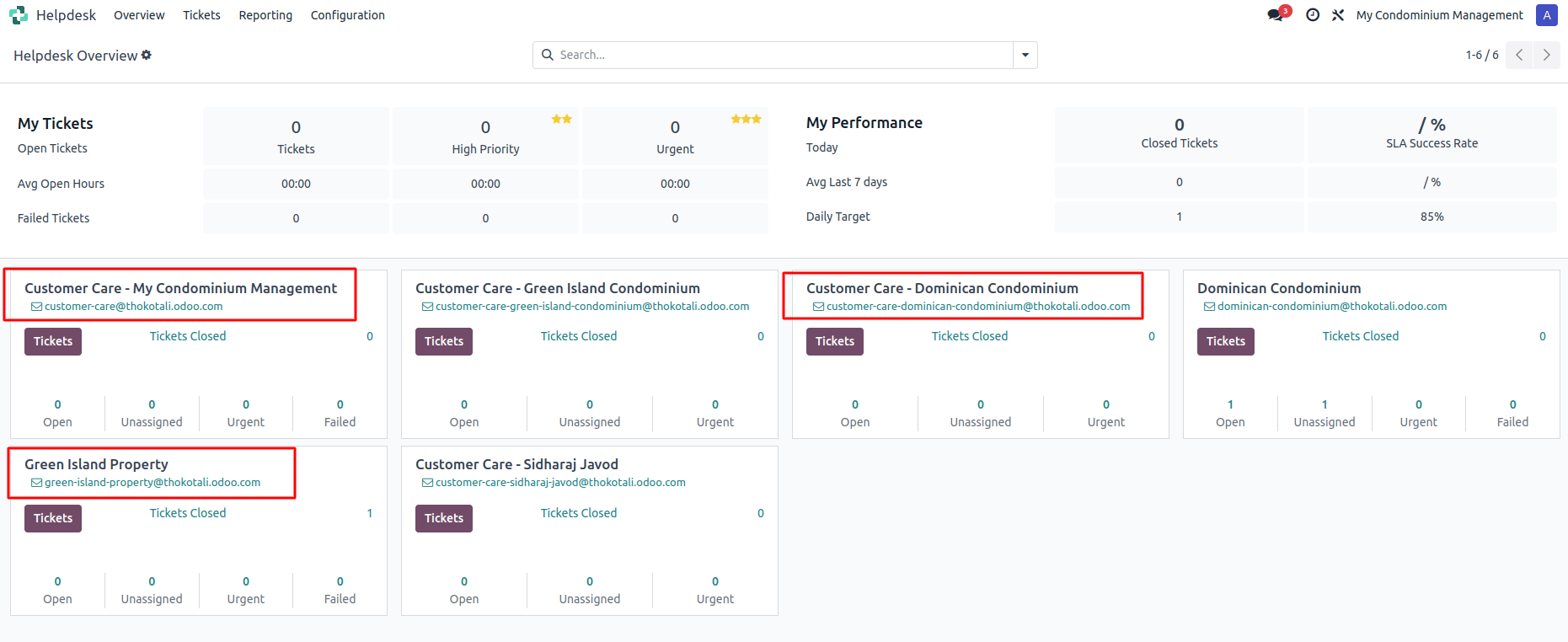Click the Urgent tickets three-star tile
Screen dimensions: 1568x642
[675, 136]
